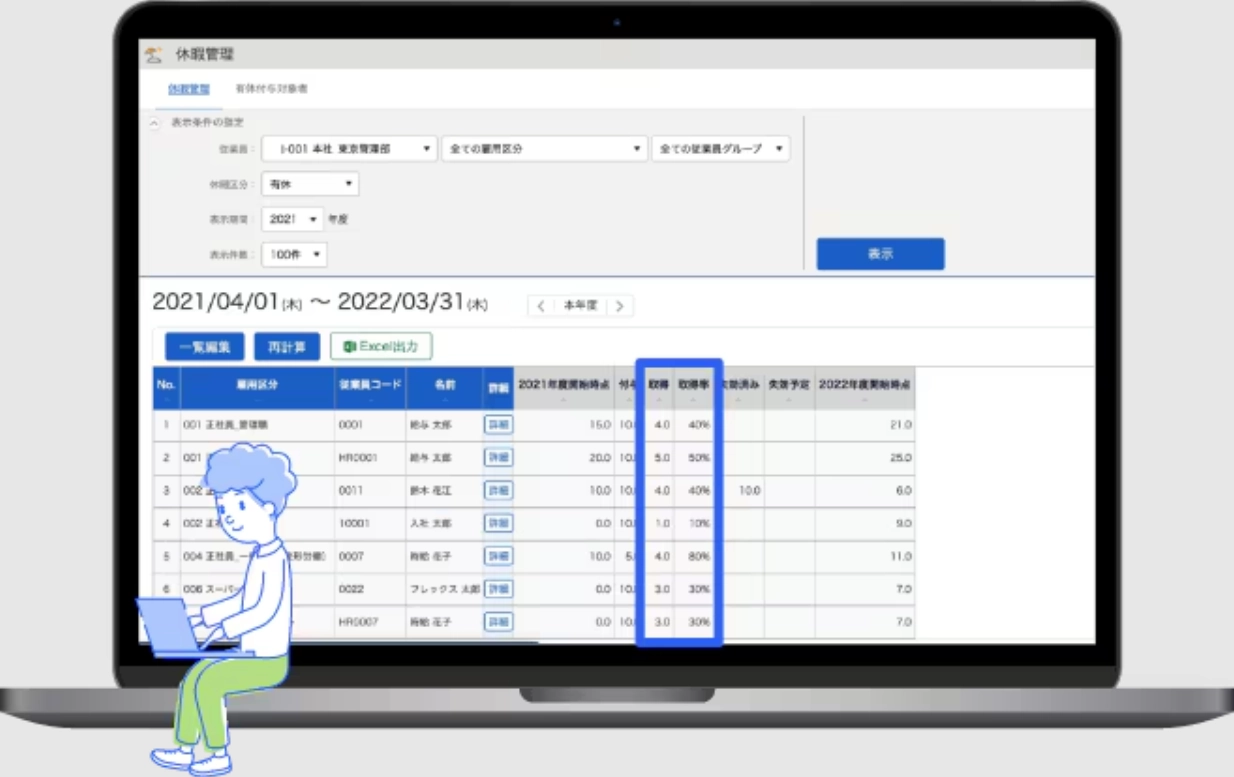Click the 9.0 value in 2022年度 column

point(904,524)
